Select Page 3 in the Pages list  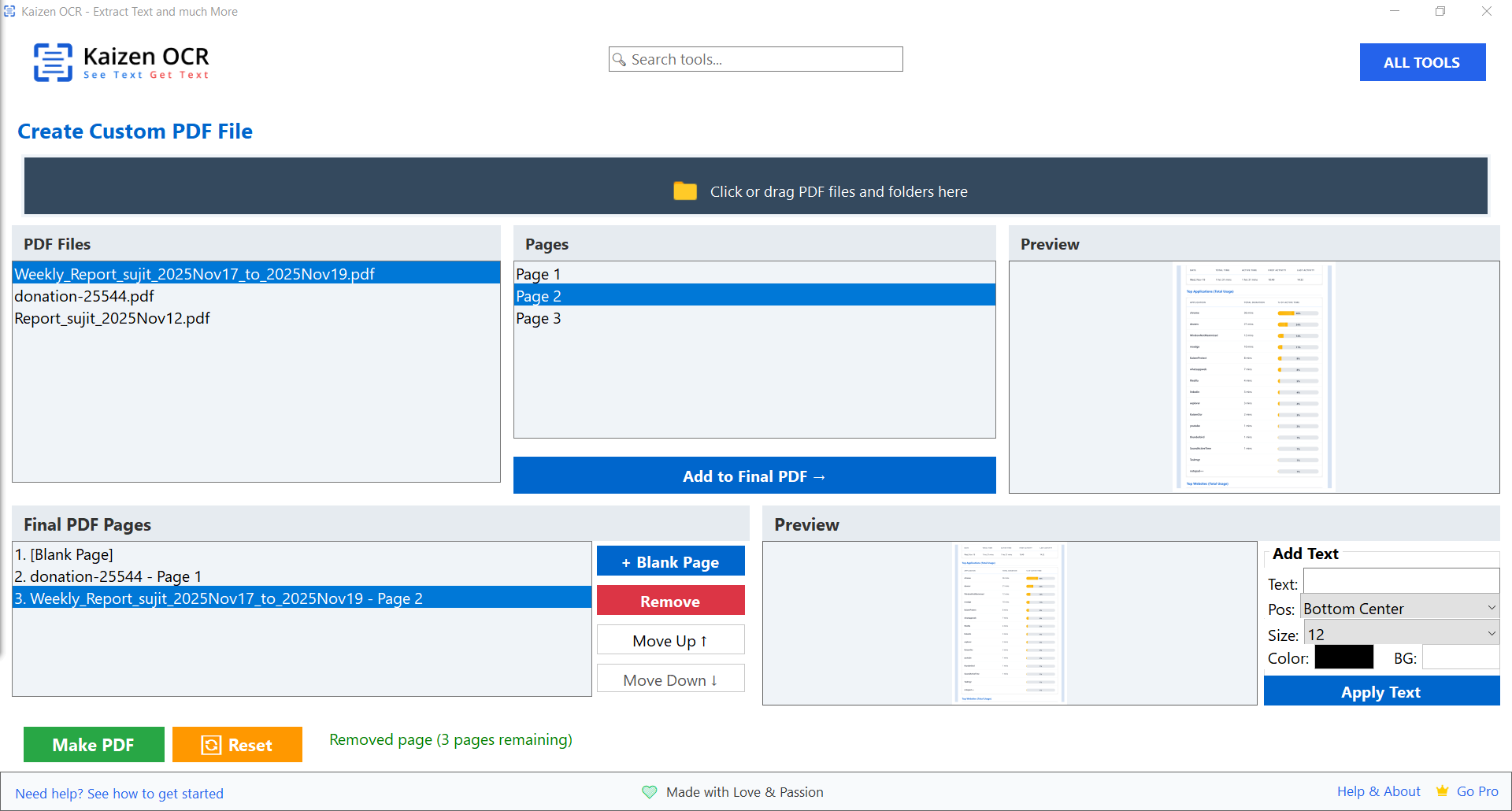click(x=539, y=318)
